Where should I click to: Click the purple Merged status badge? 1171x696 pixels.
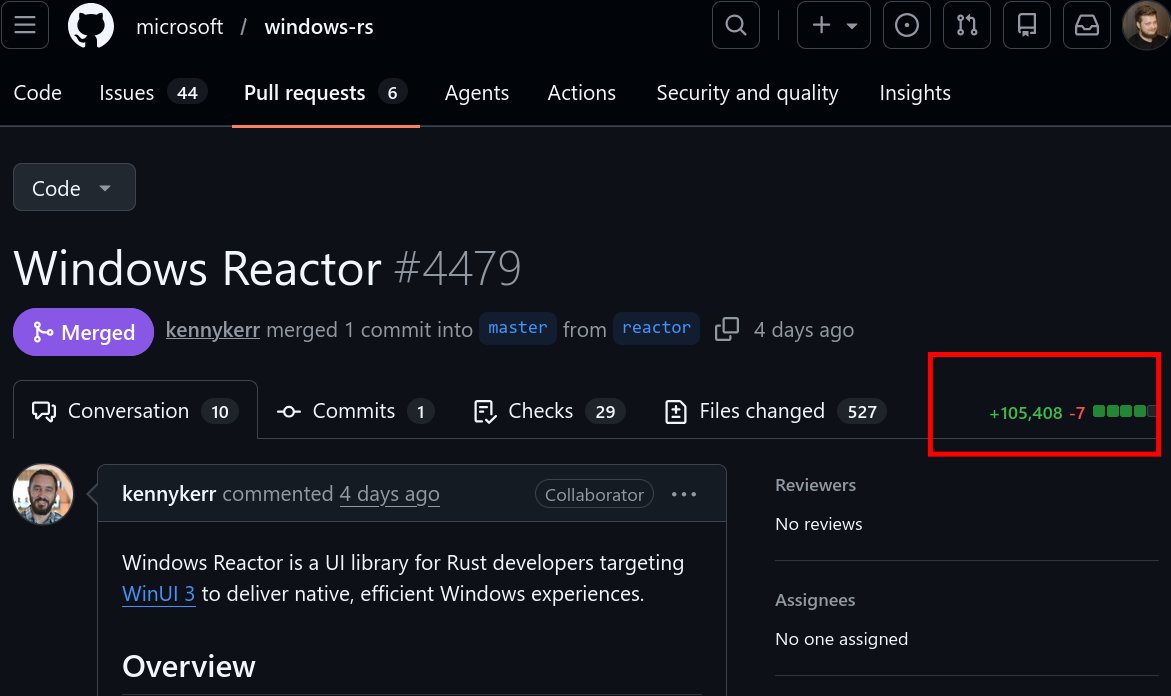[84, 332]
